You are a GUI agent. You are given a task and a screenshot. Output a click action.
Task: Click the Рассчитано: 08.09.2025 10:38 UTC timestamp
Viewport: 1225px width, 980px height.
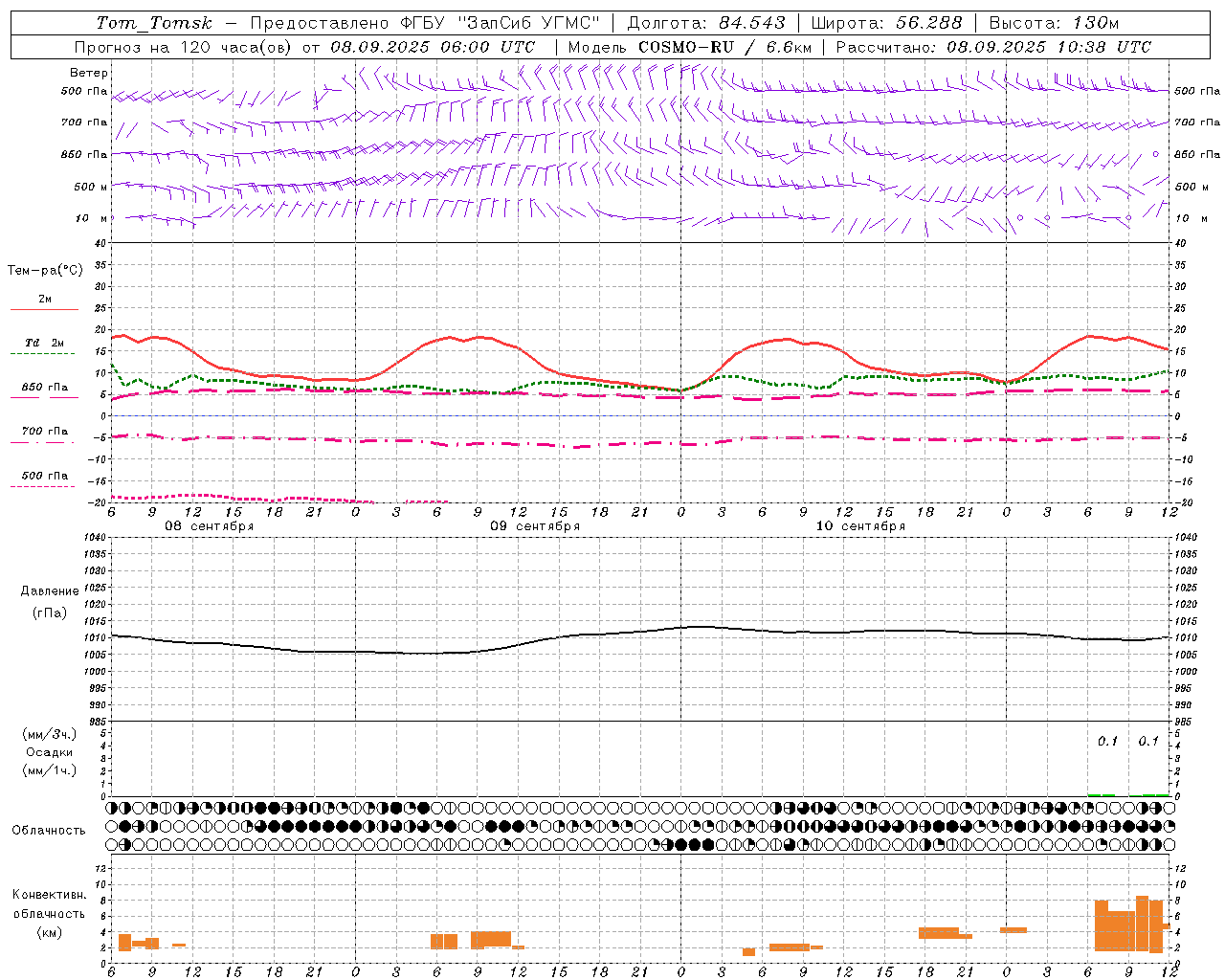pos(993,47)
